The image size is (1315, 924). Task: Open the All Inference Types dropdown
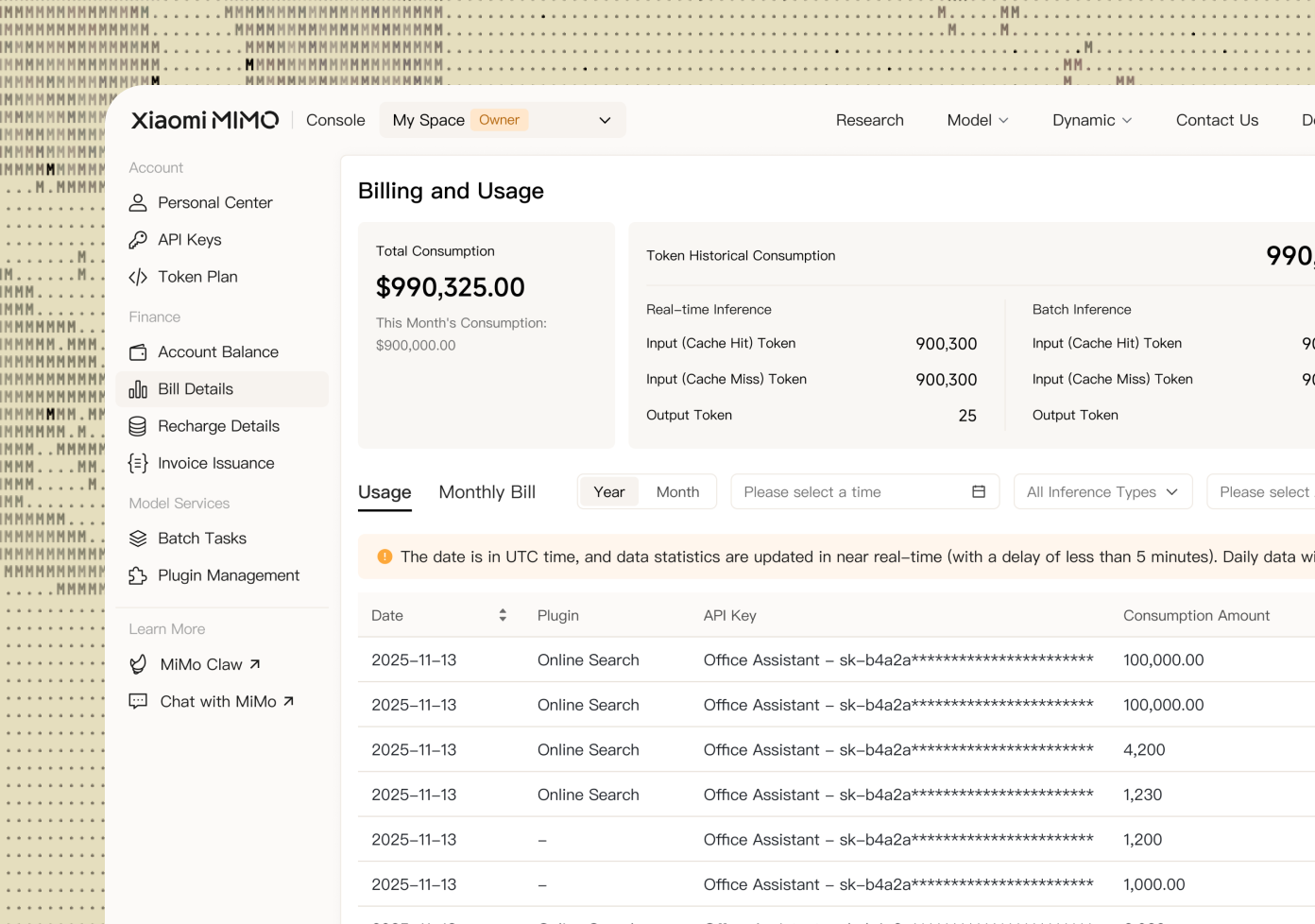(x=1103, y=491)
